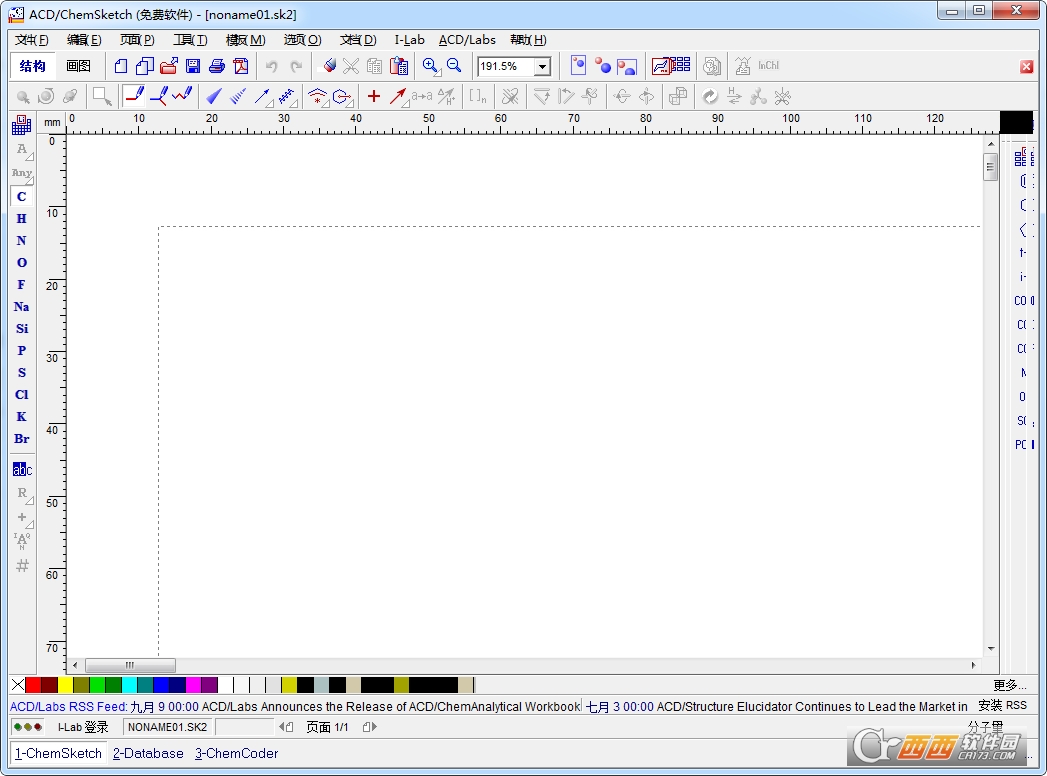Switch to Structure mode (结构)

click(x=33, y=66)
